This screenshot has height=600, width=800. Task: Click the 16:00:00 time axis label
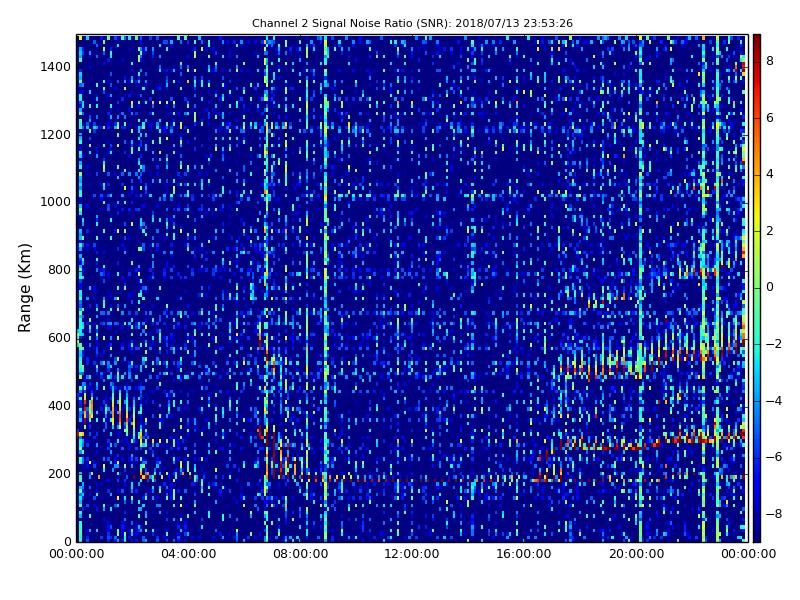(x=524, y=554)
